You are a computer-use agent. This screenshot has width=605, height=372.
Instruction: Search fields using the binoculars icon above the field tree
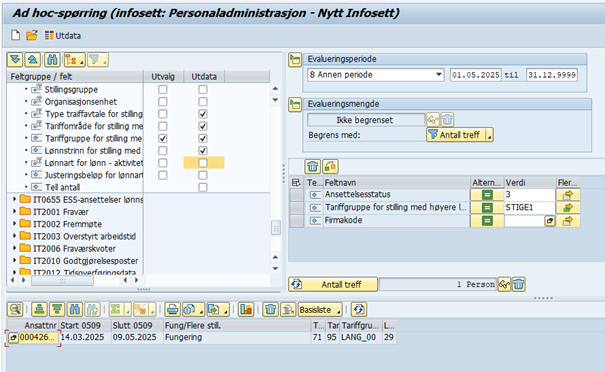tap(52, 60)
